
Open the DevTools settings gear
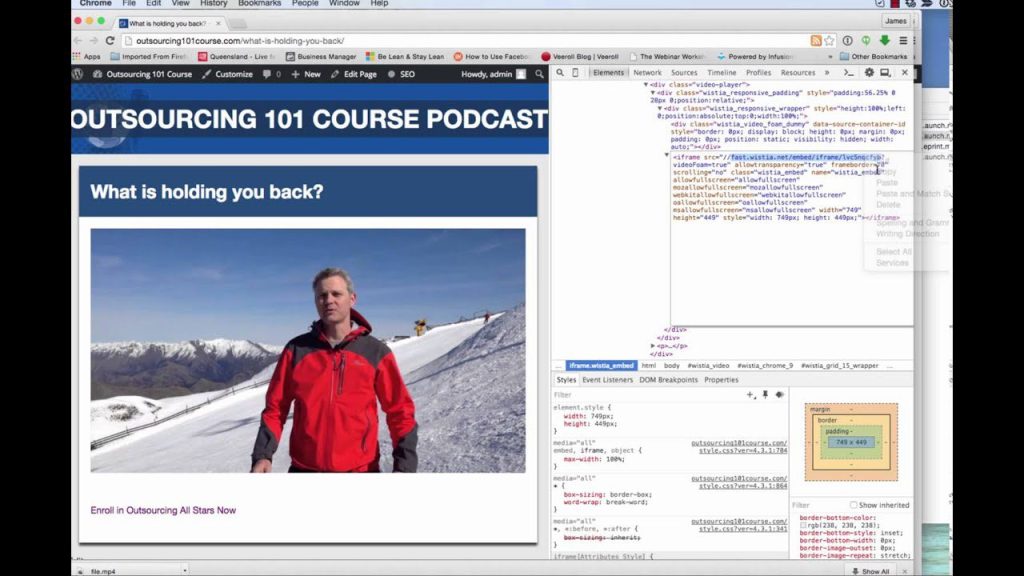[868, 73]
